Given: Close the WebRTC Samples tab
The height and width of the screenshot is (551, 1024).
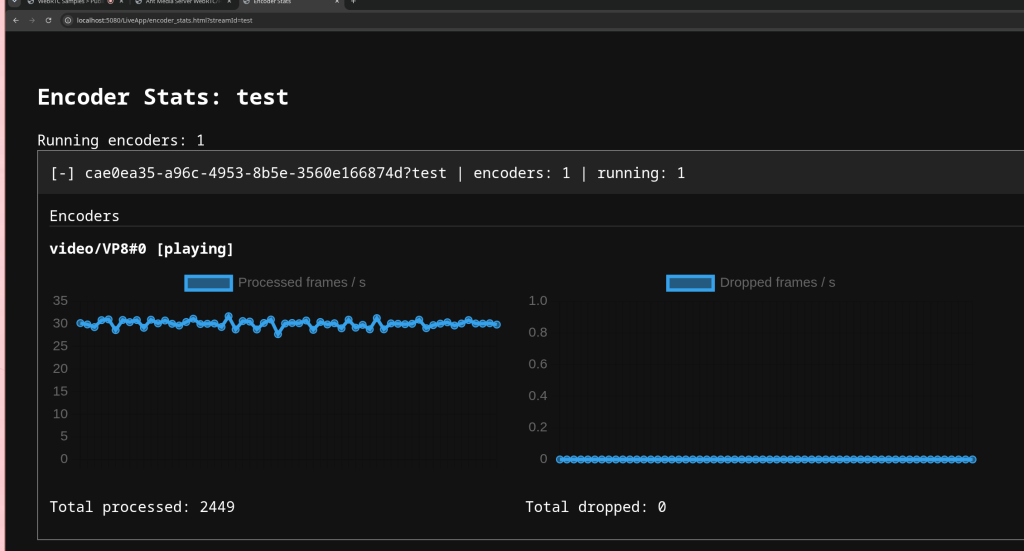Looking at the screenshot, I should [x=121, y=2].
